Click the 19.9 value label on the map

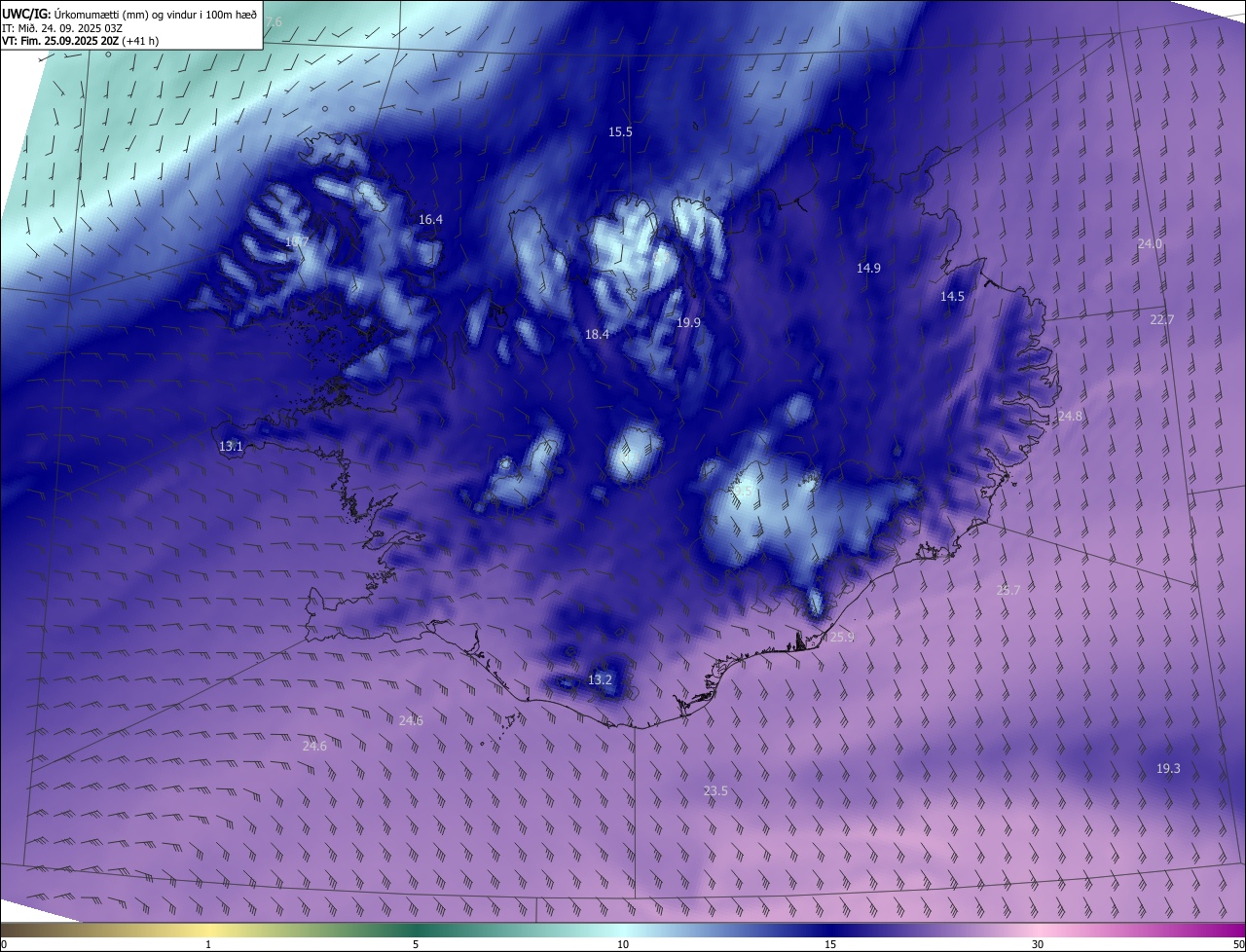click(x=688, y=322)
